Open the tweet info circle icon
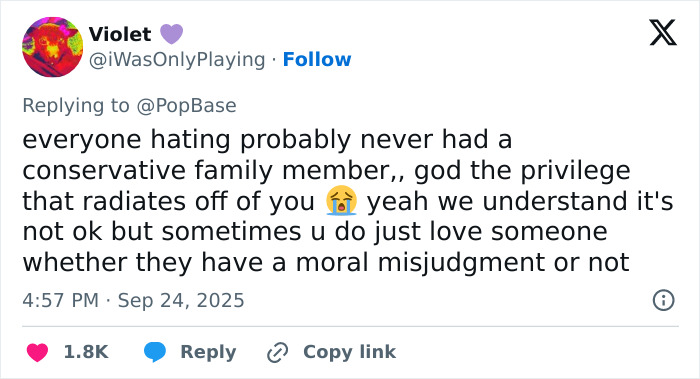Viewport: 700px width, 379px height. coord(663,300)
